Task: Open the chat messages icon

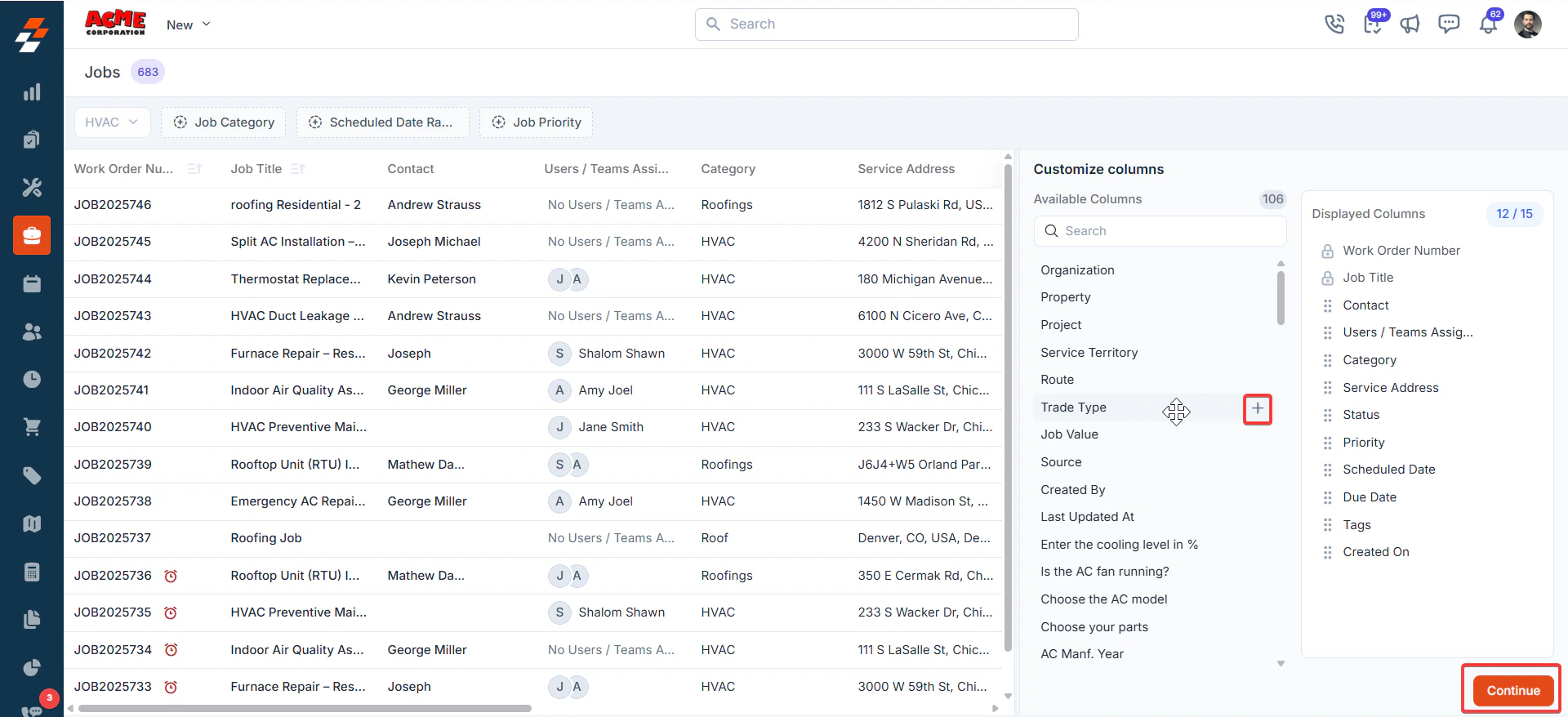Action: pyautogui.click(x=1449, y=24)
